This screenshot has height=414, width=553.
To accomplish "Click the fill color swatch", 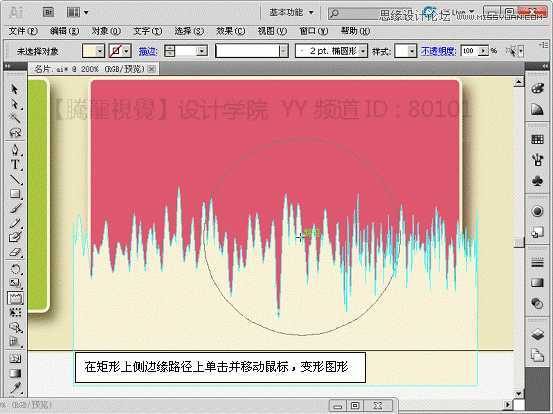I will (89, 51).
